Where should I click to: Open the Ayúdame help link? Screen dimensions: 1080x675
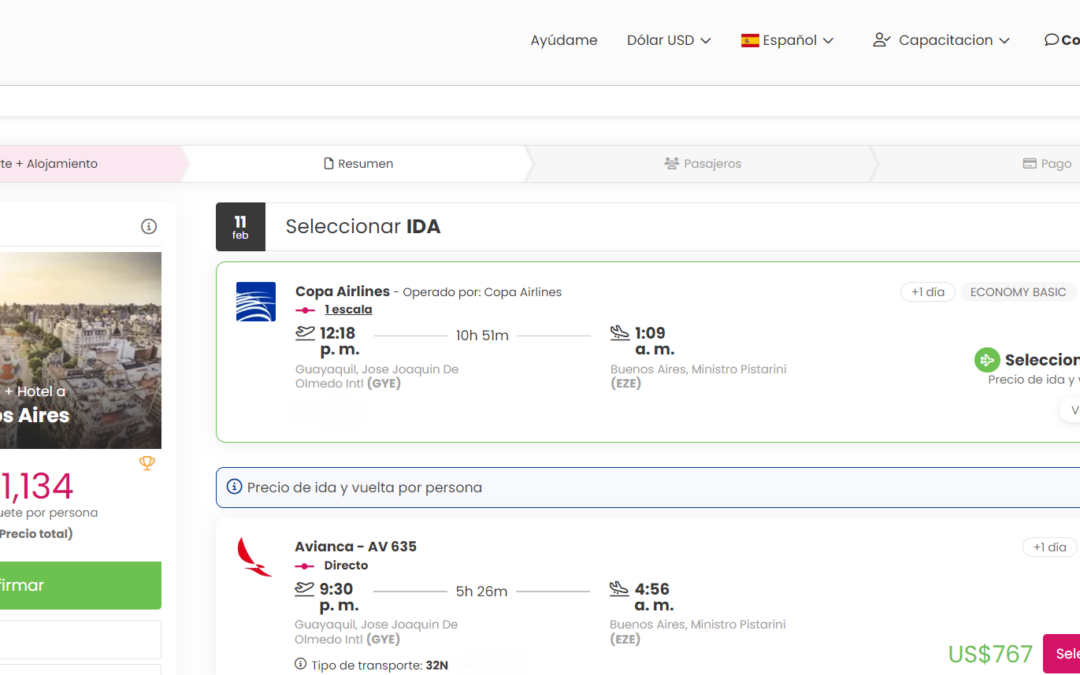coord(563,40)
